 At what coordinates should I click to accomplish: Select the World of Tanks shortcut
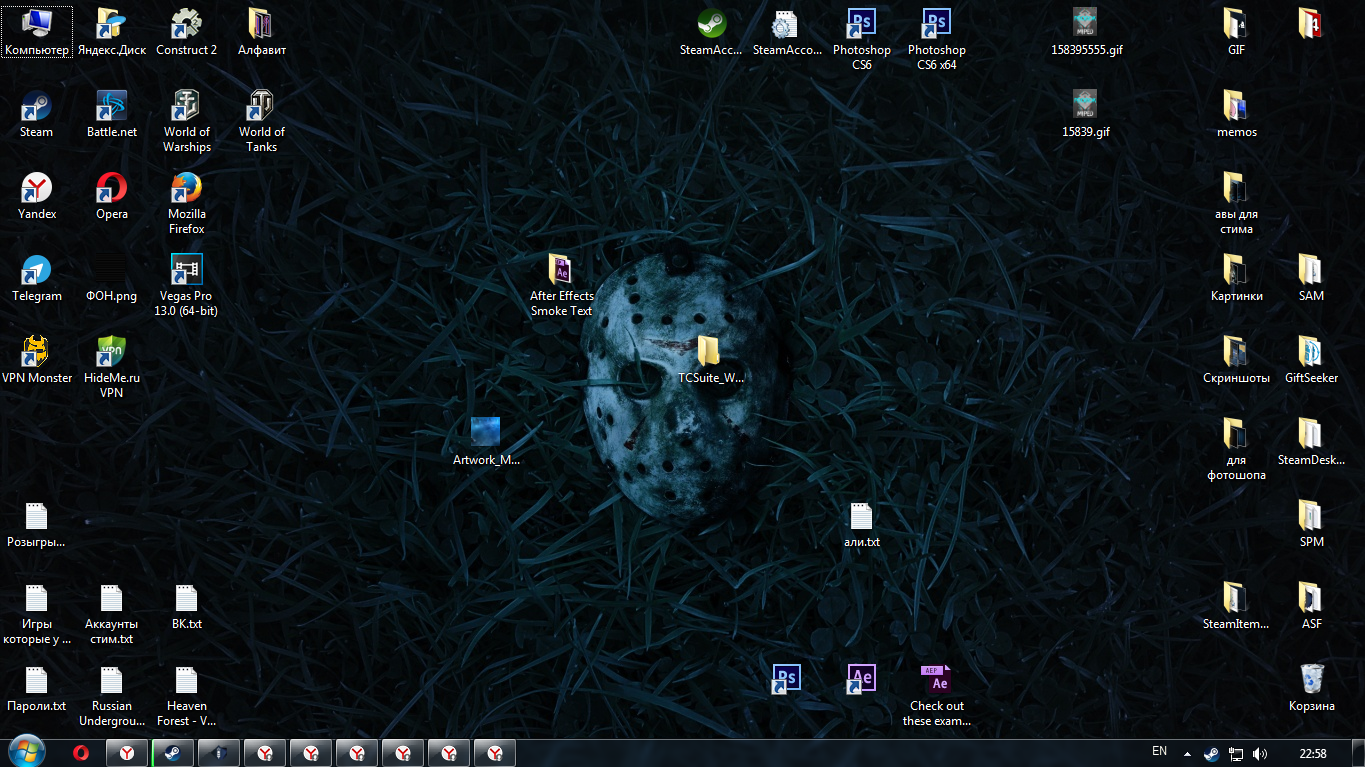(x=262, y=121)
